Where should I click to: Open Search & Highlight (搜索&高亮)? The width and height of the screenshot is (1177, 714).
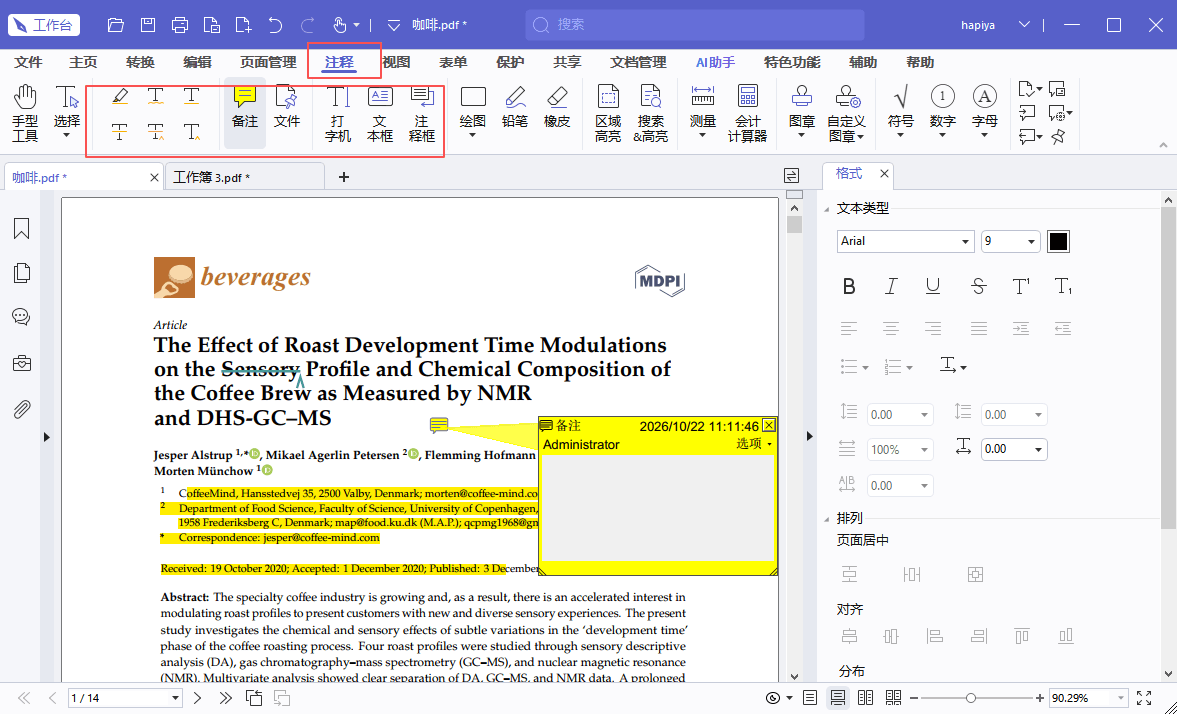pos(650,113)
